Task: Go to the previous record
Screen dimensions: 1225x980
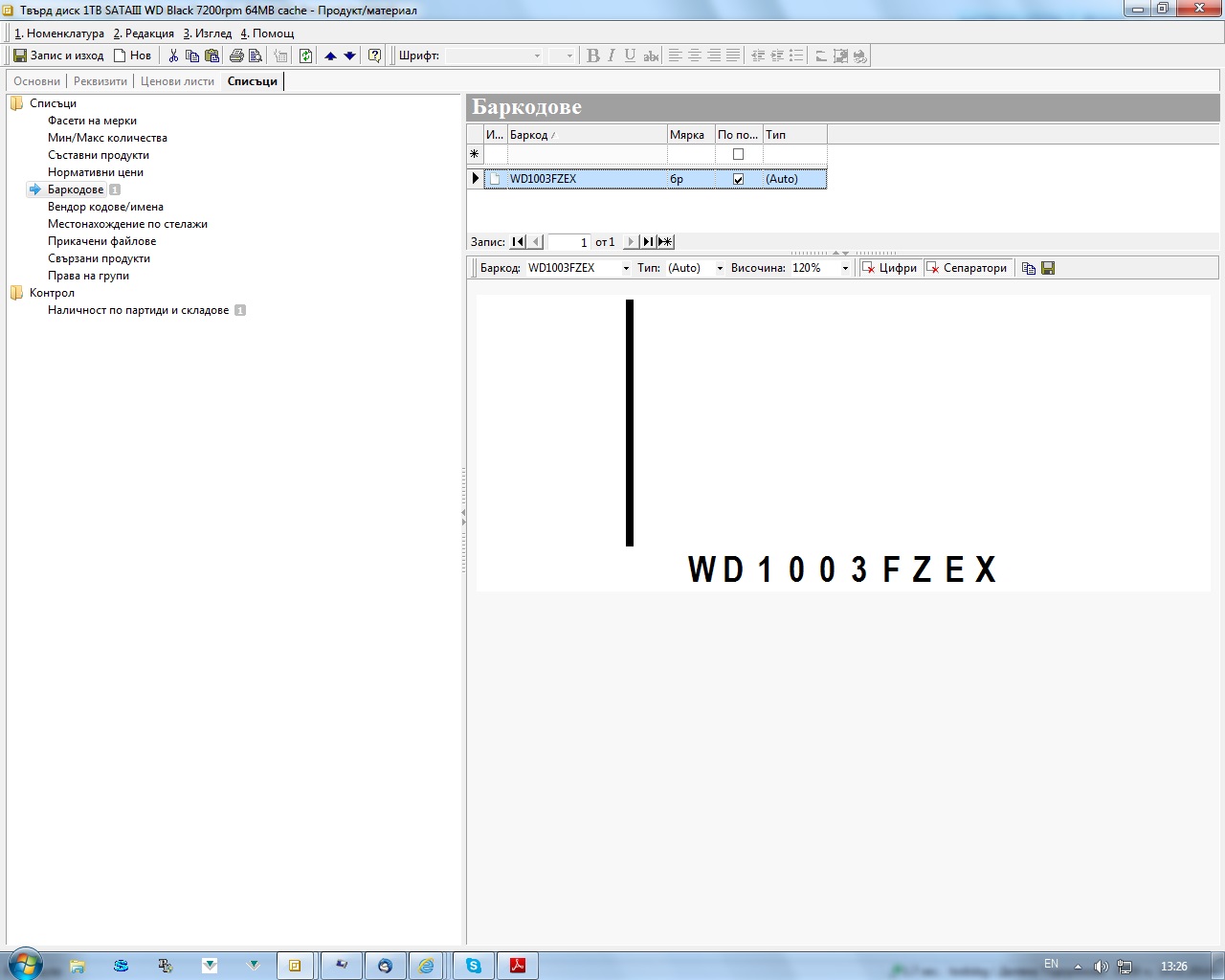Action: click(x=536, y=242)
